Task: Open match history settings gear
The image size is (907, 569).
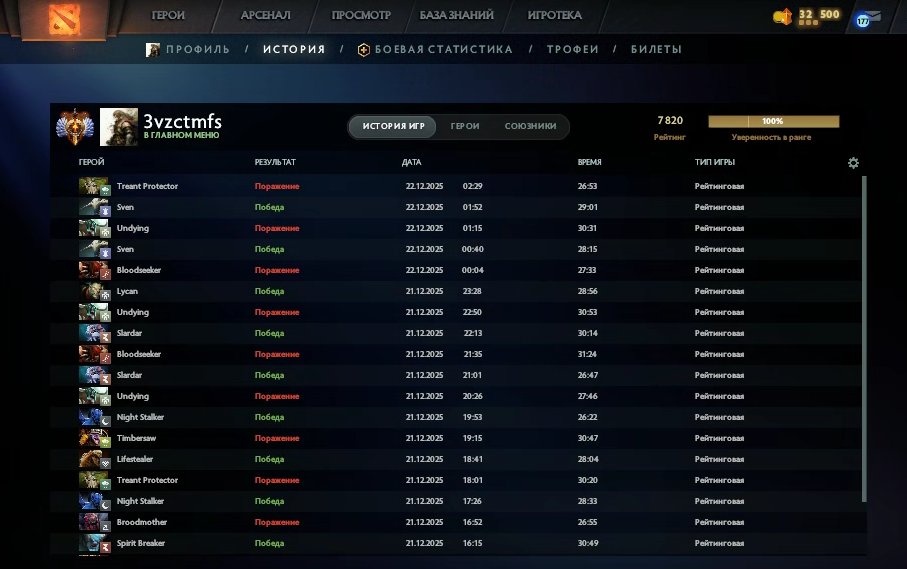Action: pos(853,163)
